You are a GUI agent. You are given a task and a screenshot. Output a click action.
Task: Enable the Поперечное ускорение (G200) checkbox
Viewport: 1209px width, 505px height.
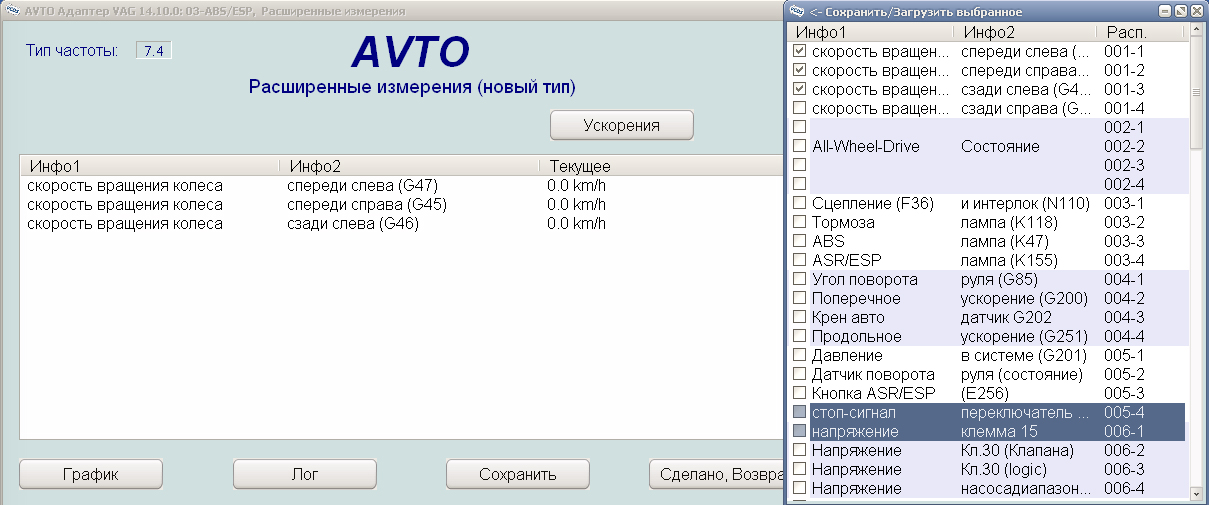pos(799,298)
